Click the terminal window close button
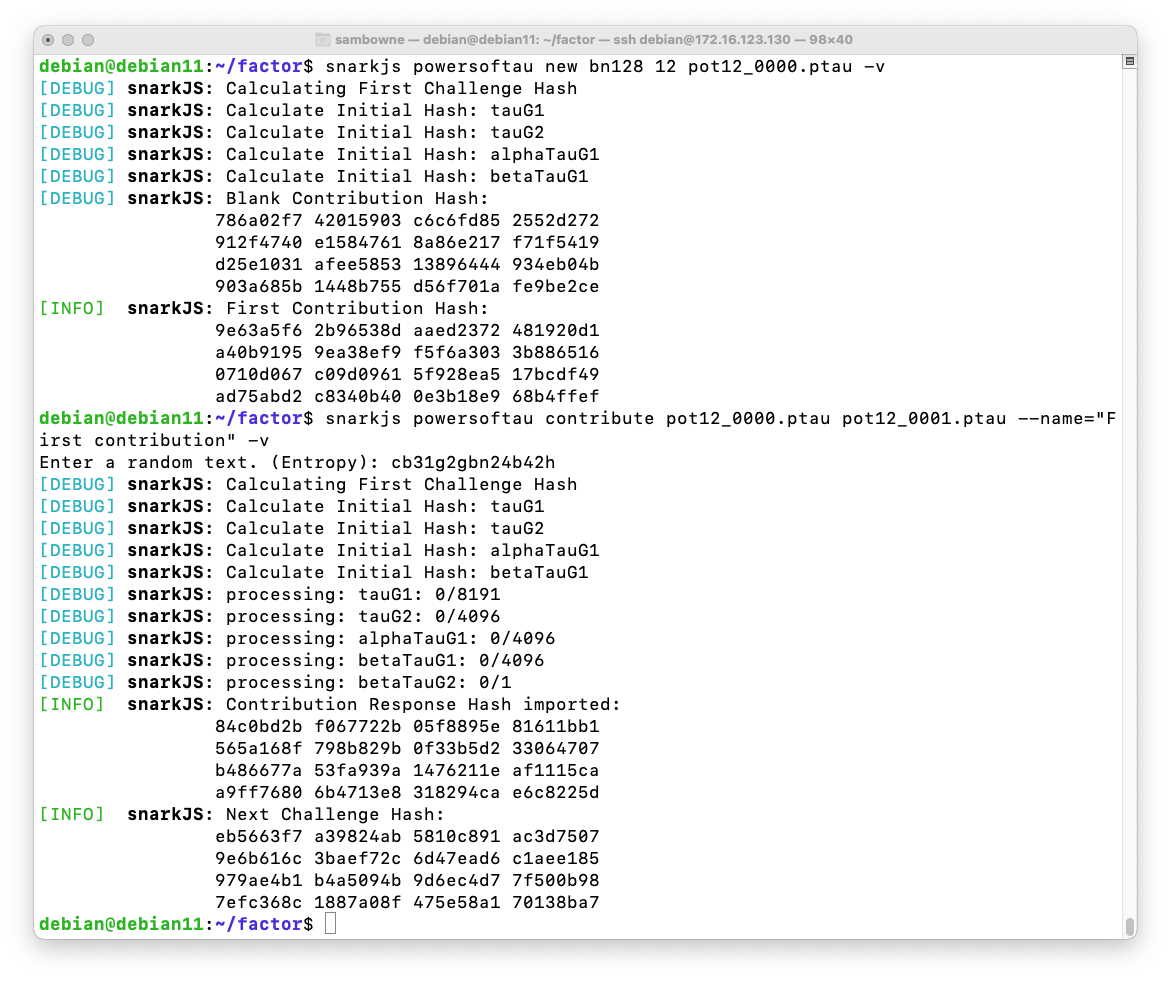This screenshot has width=1171, height=981. click(48, 40)
